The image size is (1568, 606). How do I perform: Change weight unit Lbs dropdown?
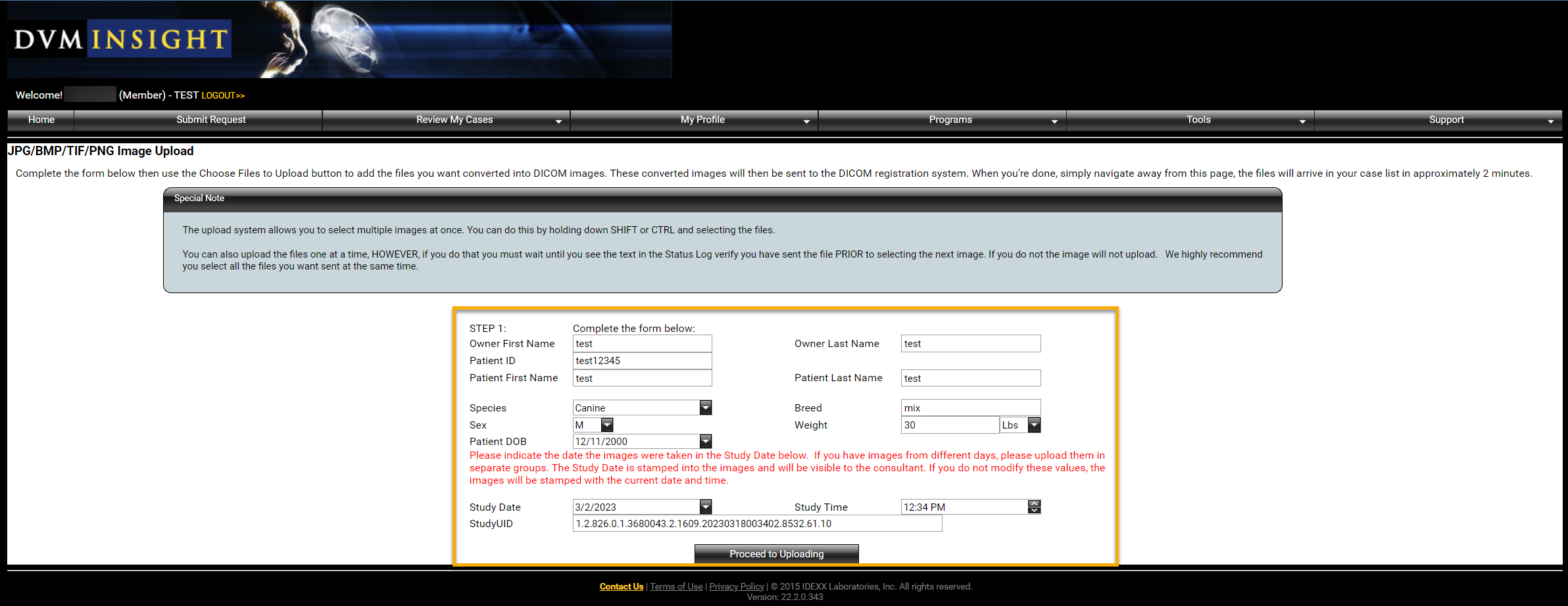click(1034, 425)
